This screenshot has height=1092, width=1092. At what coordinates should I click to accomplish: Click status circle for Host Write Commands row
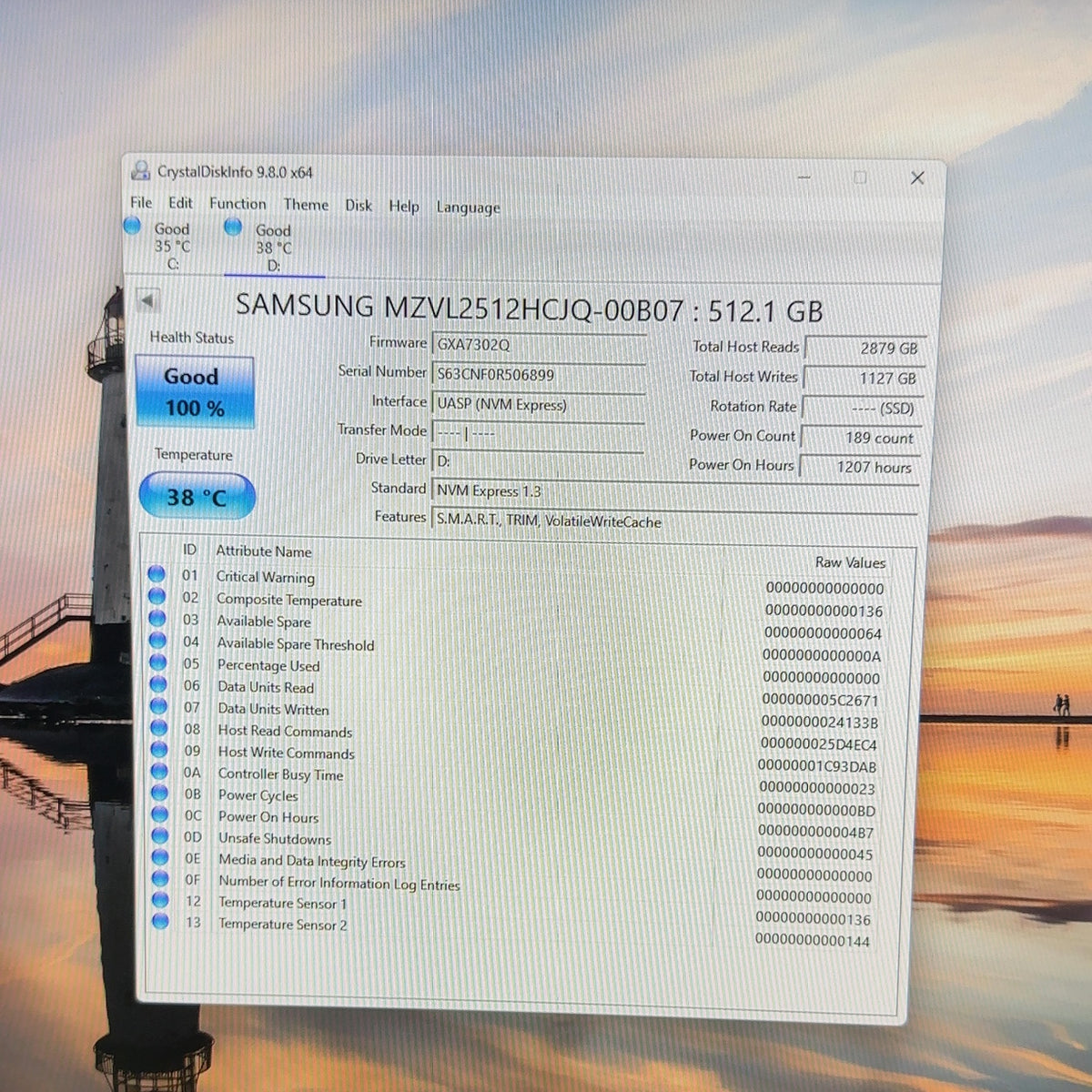159,749
